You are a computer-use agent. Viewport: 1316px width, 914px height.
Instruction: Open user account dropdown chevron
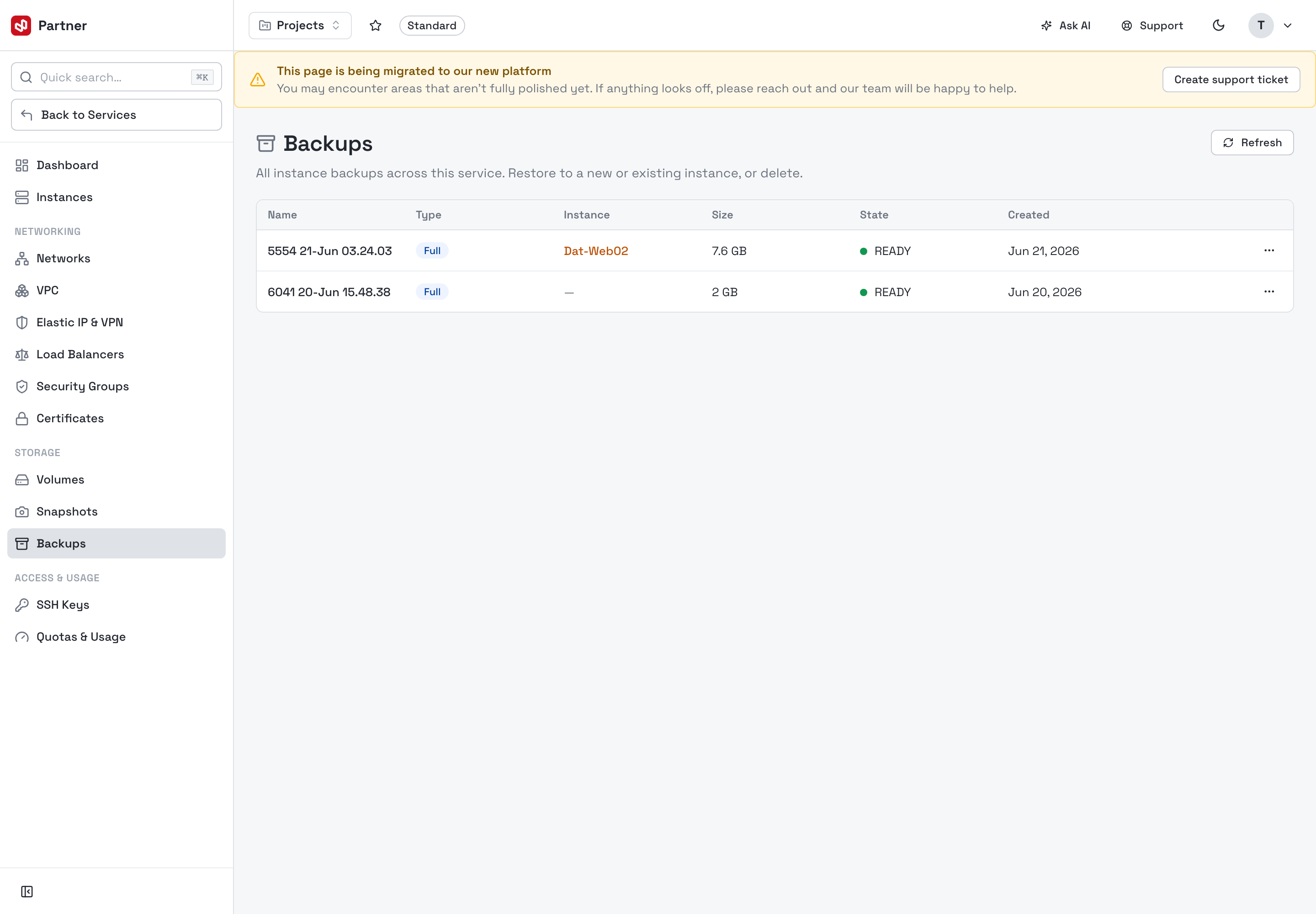point(1287,26)
